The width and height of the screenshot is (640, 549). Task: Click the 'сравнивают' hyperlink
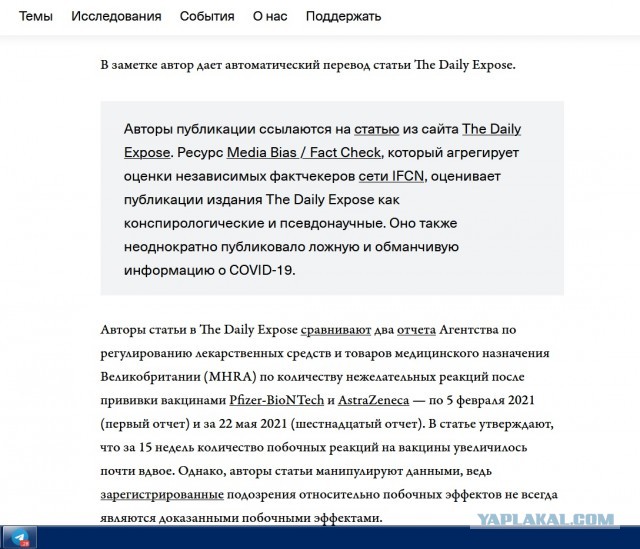point(336,330)
